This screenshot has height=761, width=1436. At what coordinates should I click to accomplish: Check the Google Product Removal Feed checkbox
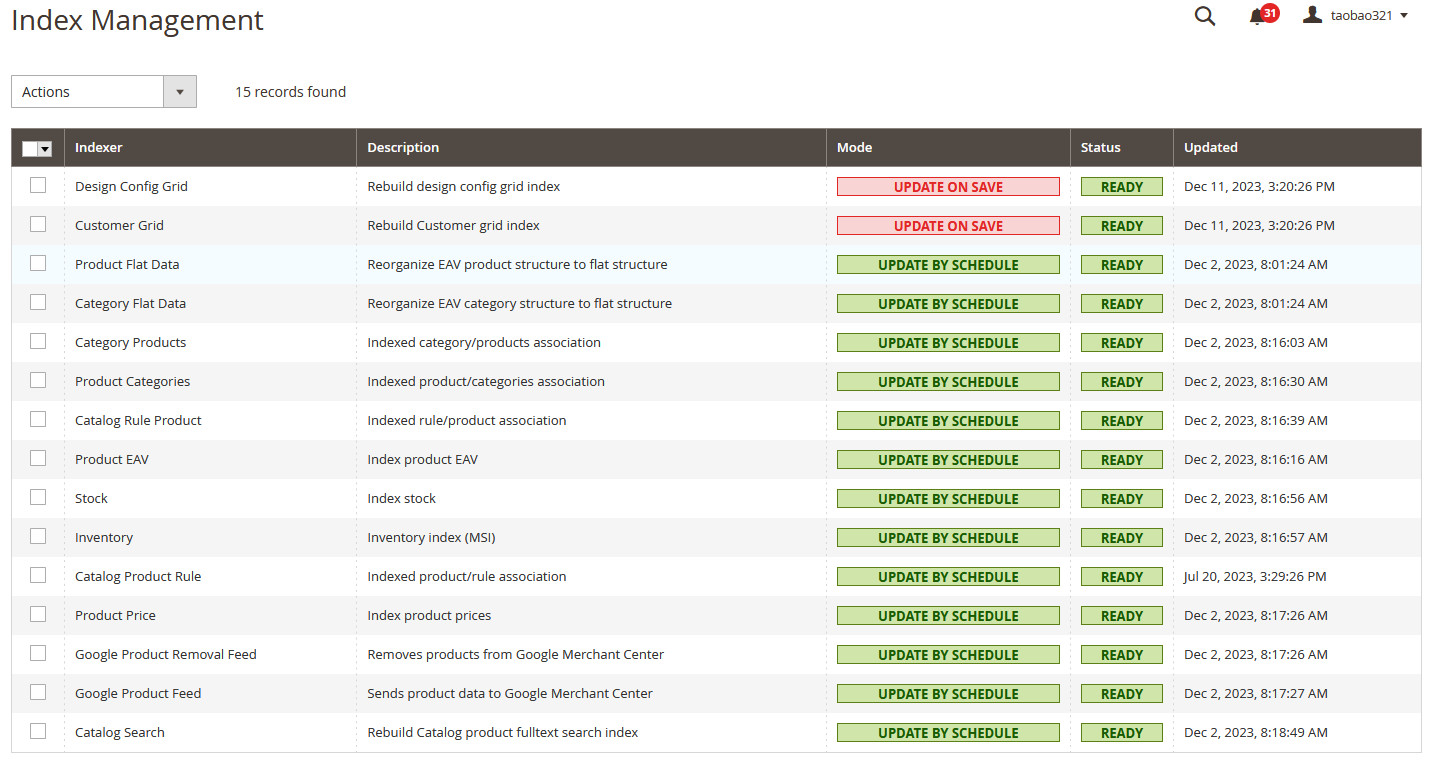pyautogui.click(x=38, y=653)
